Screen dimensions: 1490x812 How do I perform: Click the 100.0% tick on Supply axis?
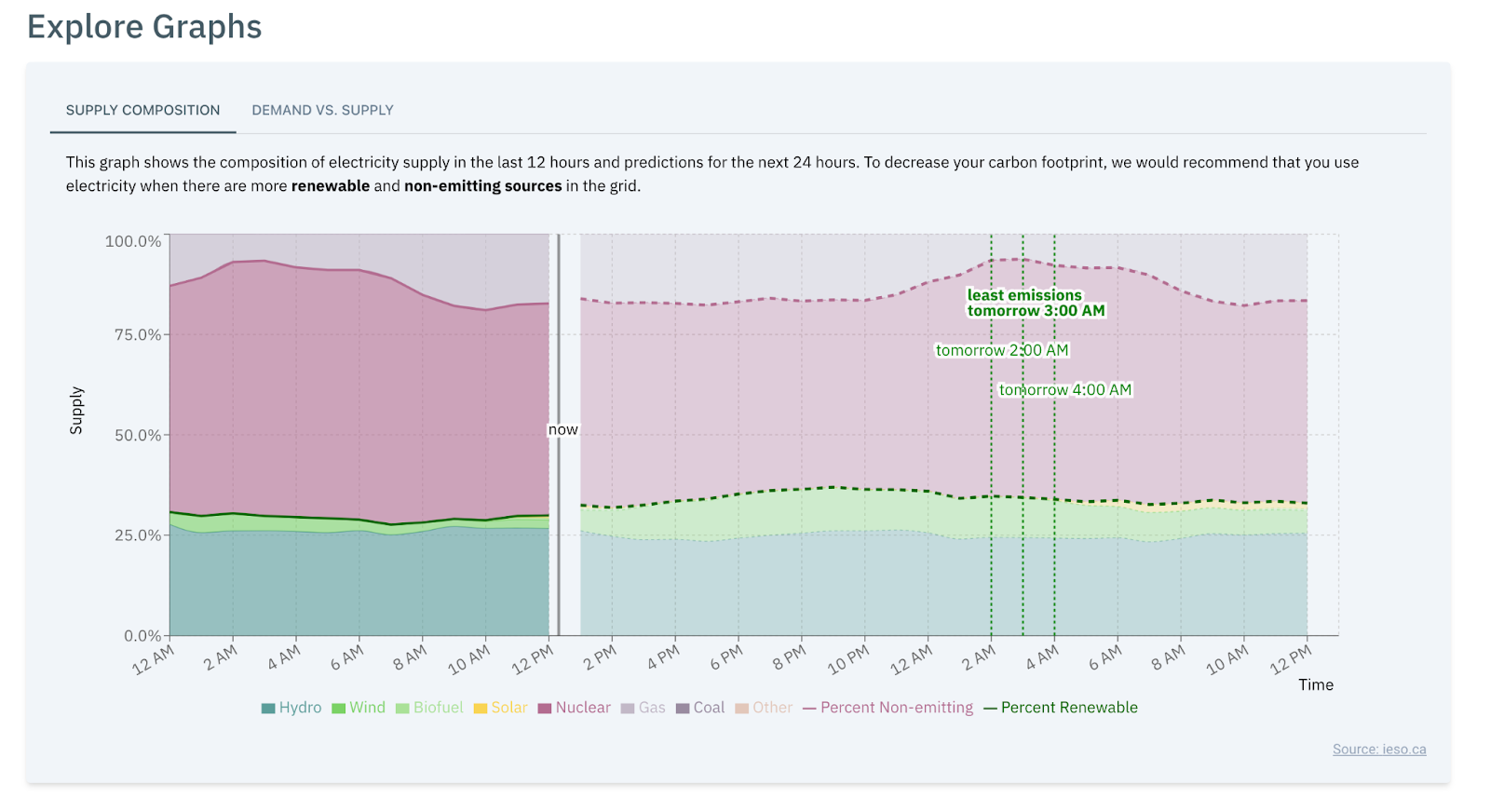tap(133, 241)
